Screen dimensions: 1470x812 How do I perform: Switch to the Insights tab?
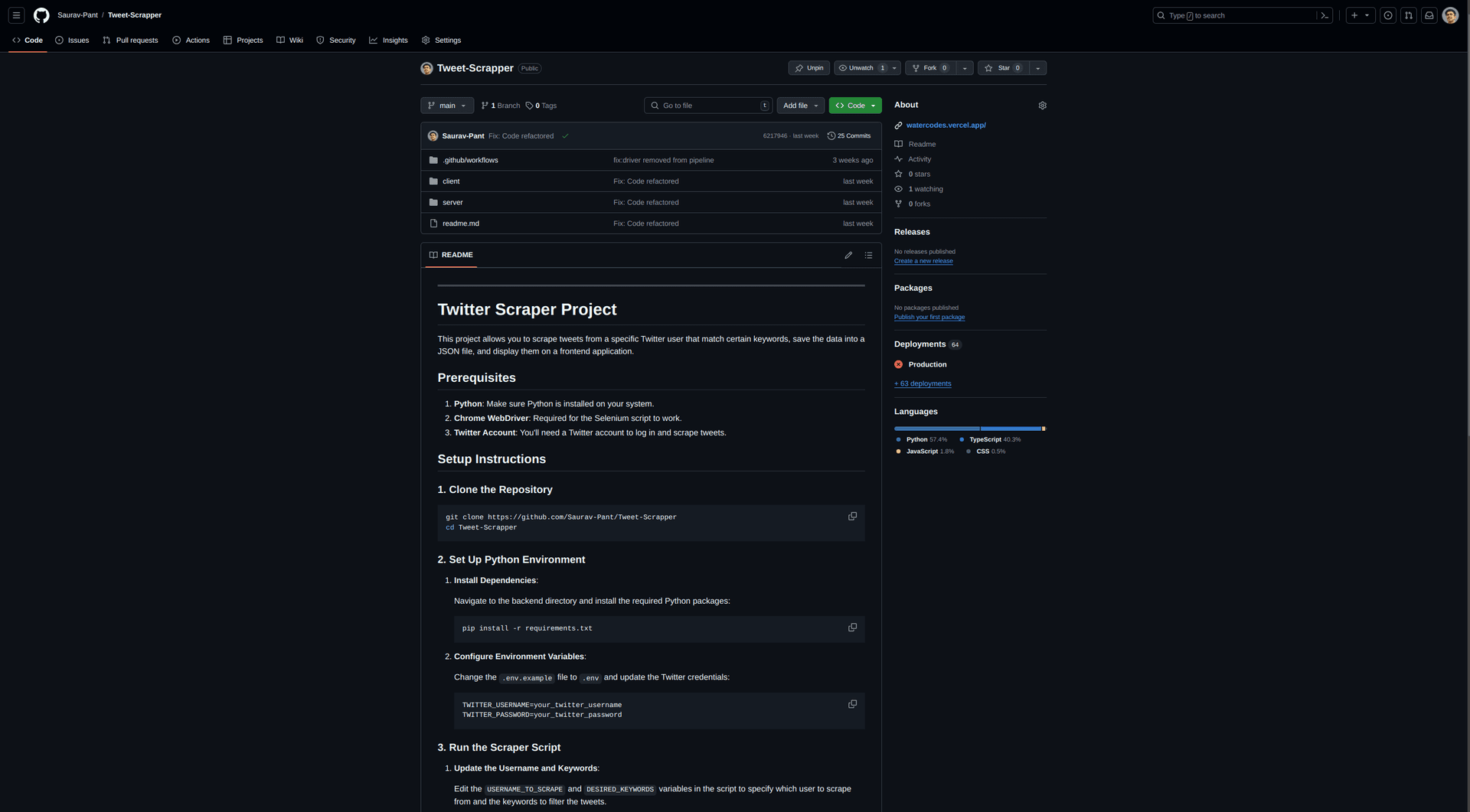click(x=388, y=41)
